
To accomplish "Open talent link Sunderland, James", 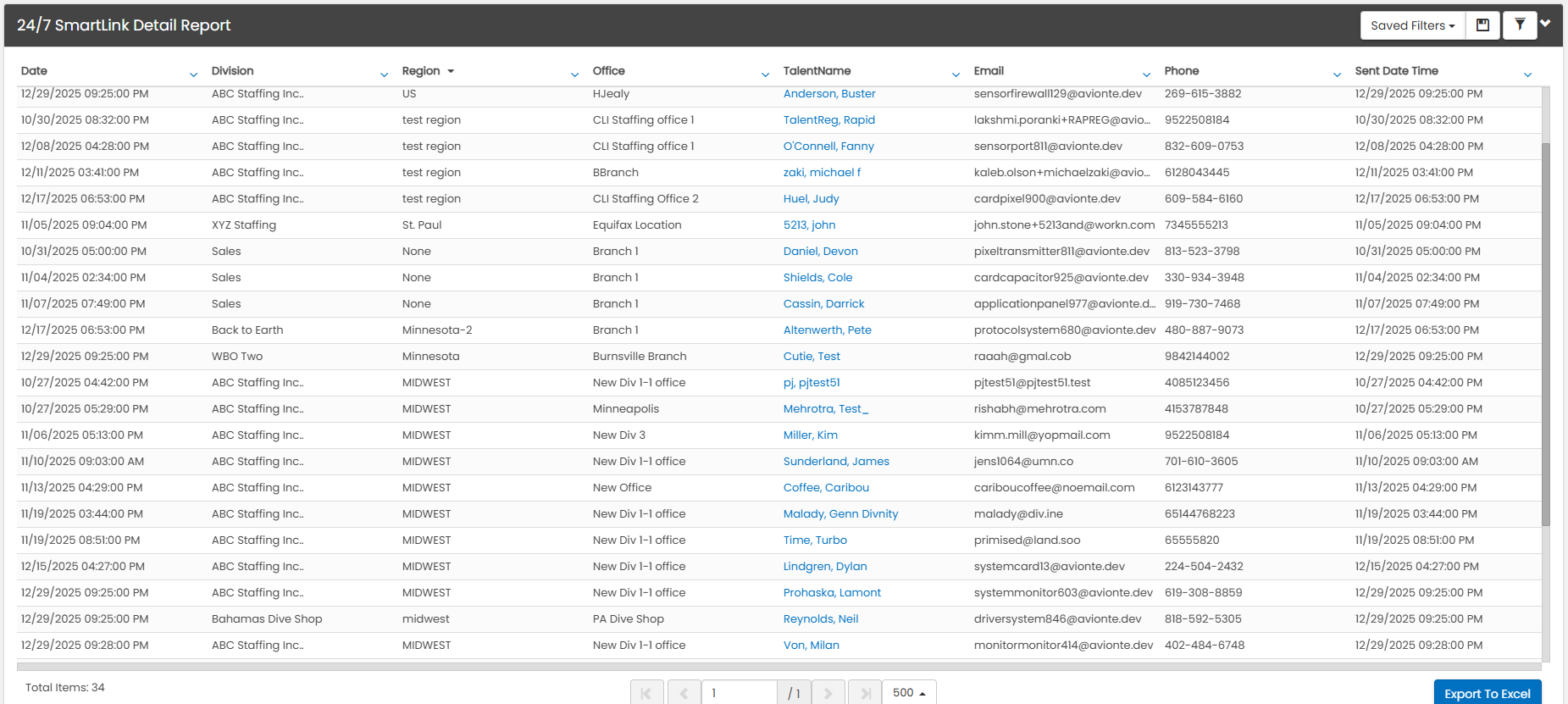I will [x=836, y=462].
